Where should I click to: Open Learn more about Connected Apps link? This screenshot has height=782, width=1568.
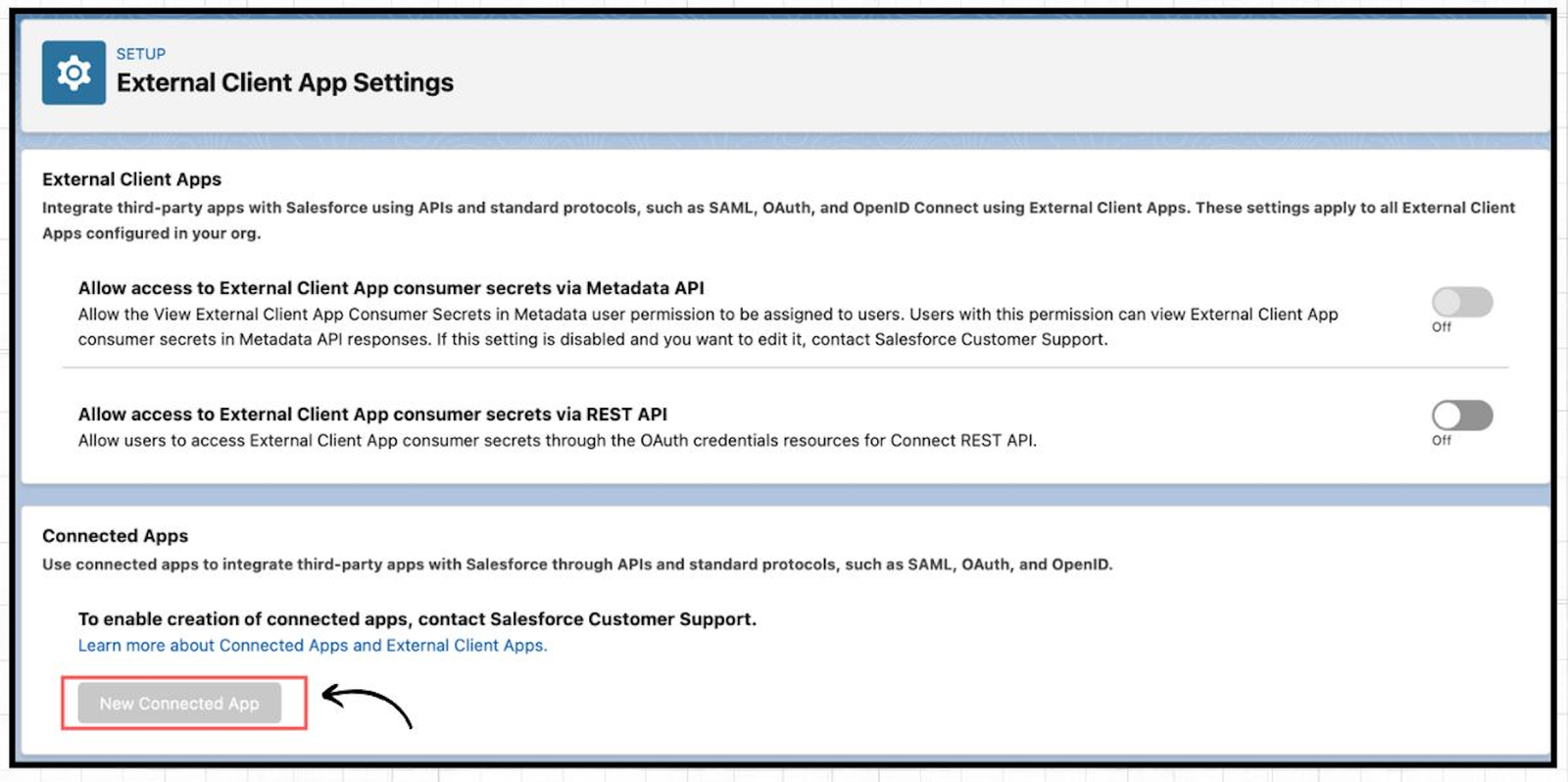tap(313, 646)
